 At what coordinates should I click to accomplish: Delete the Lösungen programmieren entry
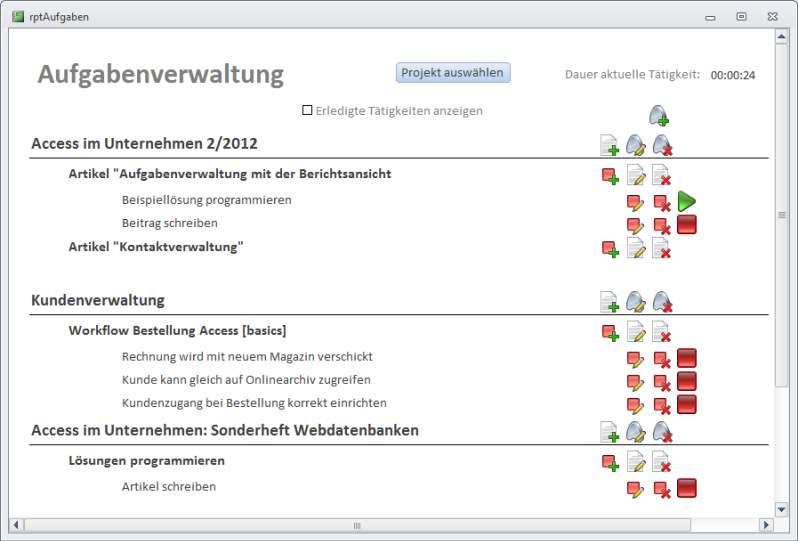click(661, 462)
